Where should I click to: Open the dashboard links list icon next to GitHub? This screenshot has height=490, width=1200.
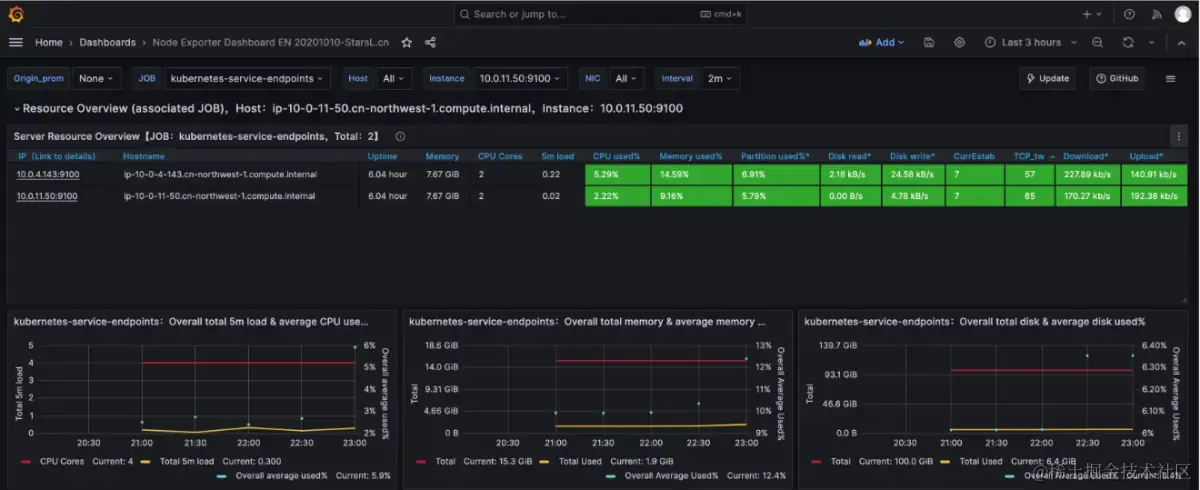(x=1171, y=78)
